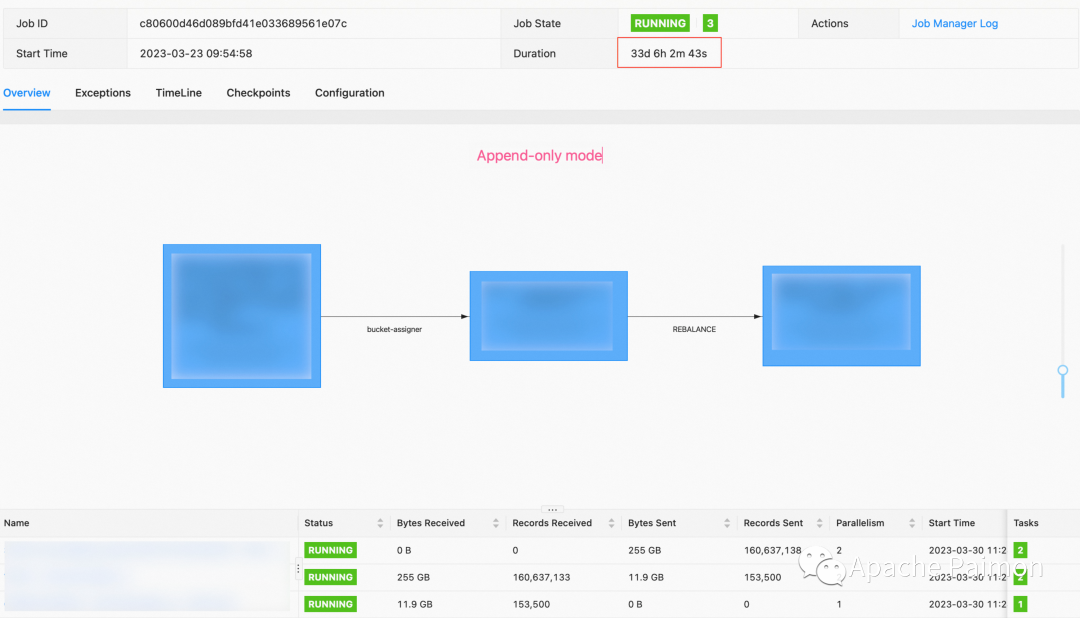Click the 11.9 GB bytes sent cell

[646, 577]
